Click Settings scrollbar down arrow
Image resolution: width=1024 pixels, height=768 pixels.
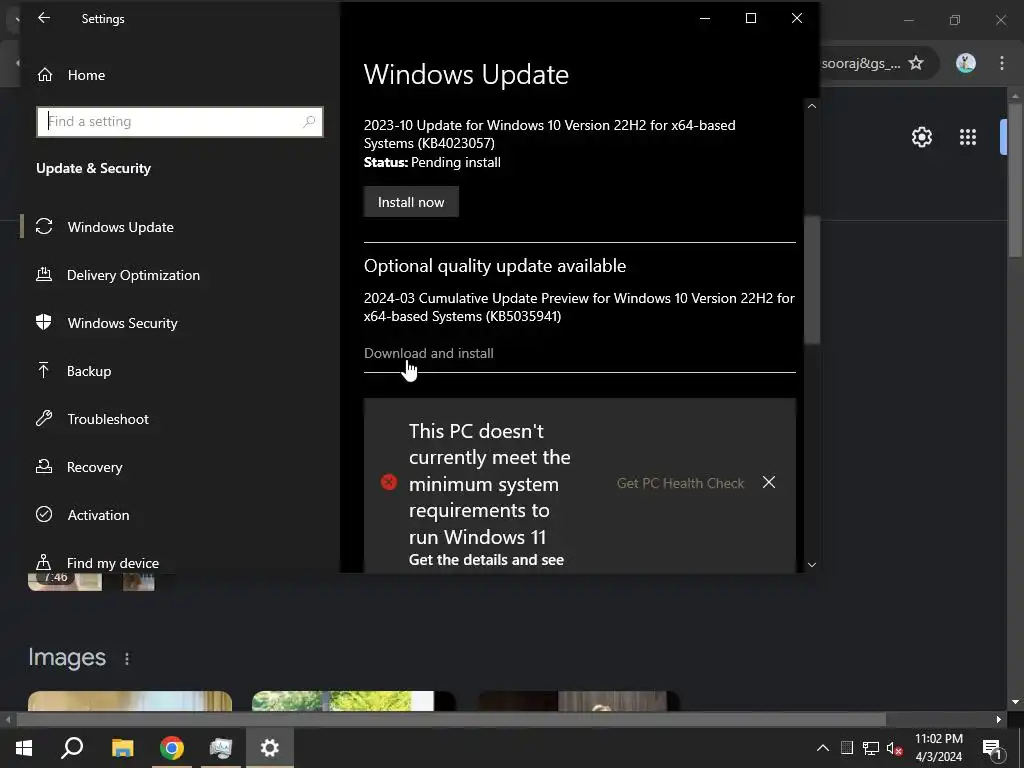click(812, 565)
